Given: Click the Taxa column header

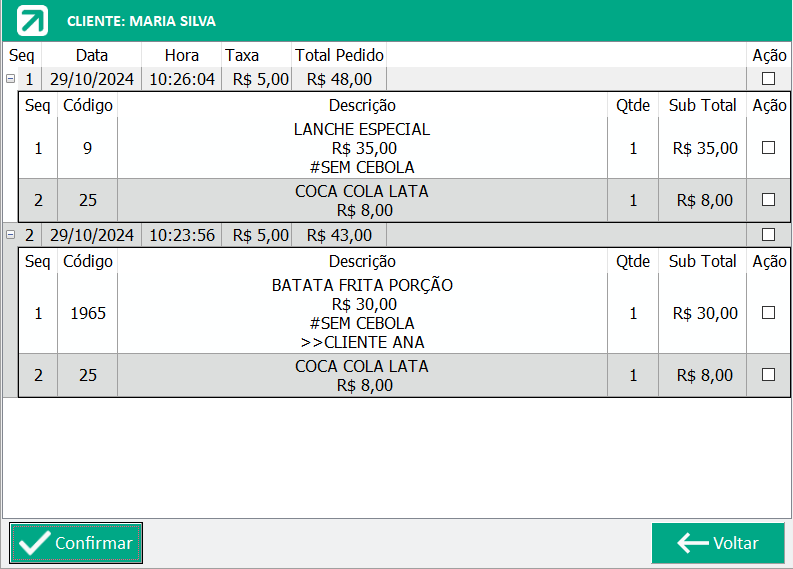Looking at the screenshot, I should pyautogui.click(x=242, y=55).
